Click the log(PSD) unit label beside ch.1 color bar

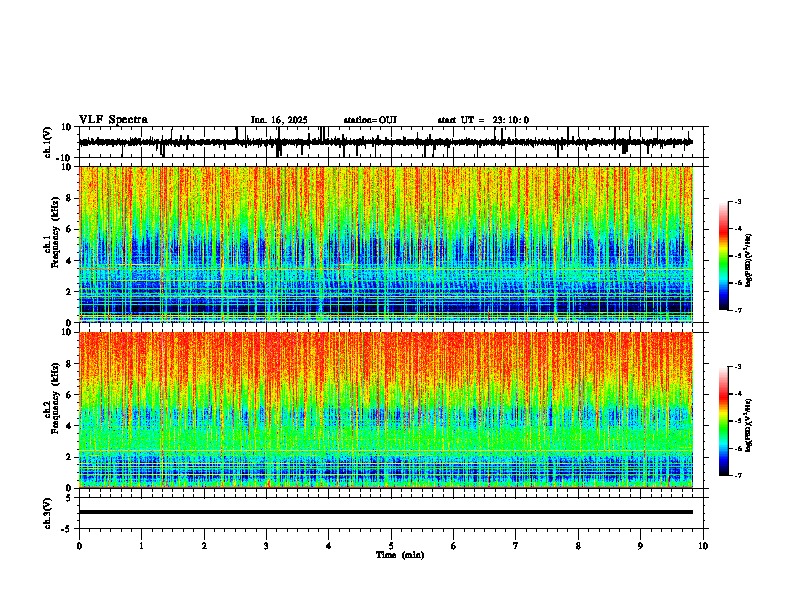[x=749, y=260]
